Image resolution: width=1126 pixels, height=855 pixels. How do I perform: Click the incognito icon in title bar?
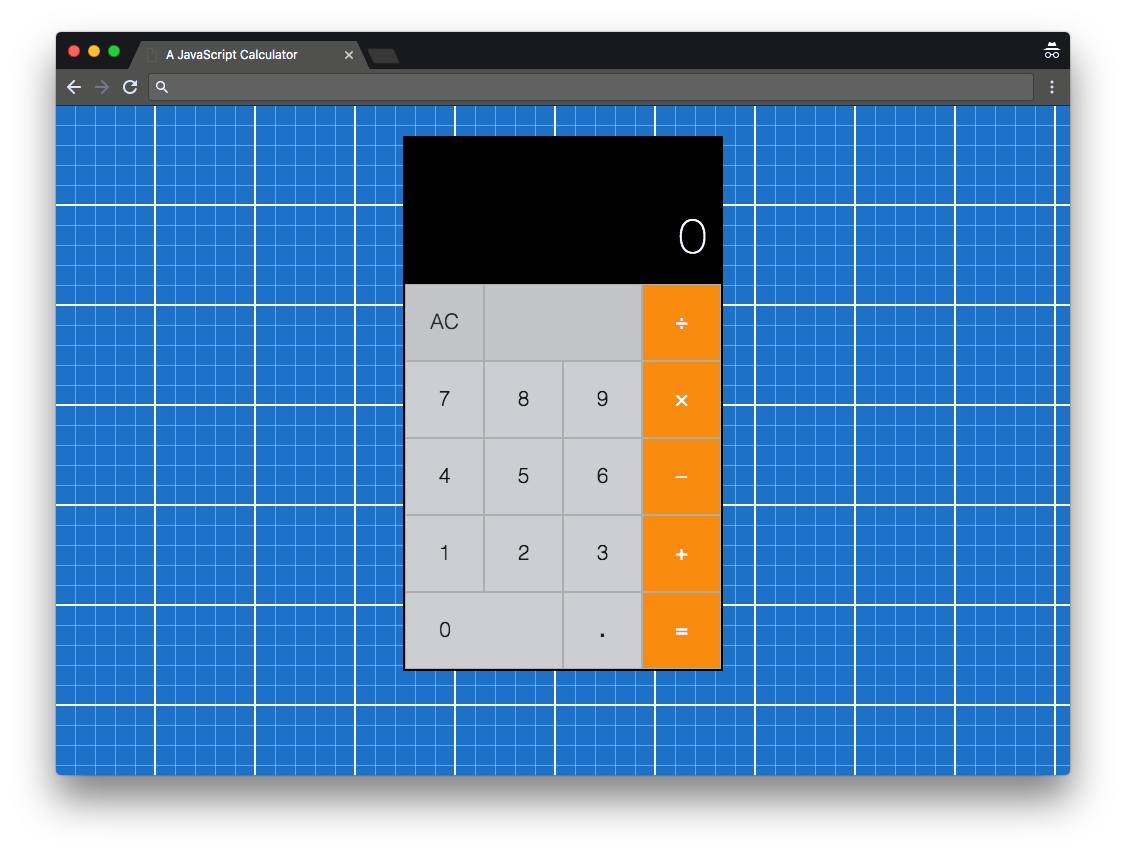[x=1051, y=51]
